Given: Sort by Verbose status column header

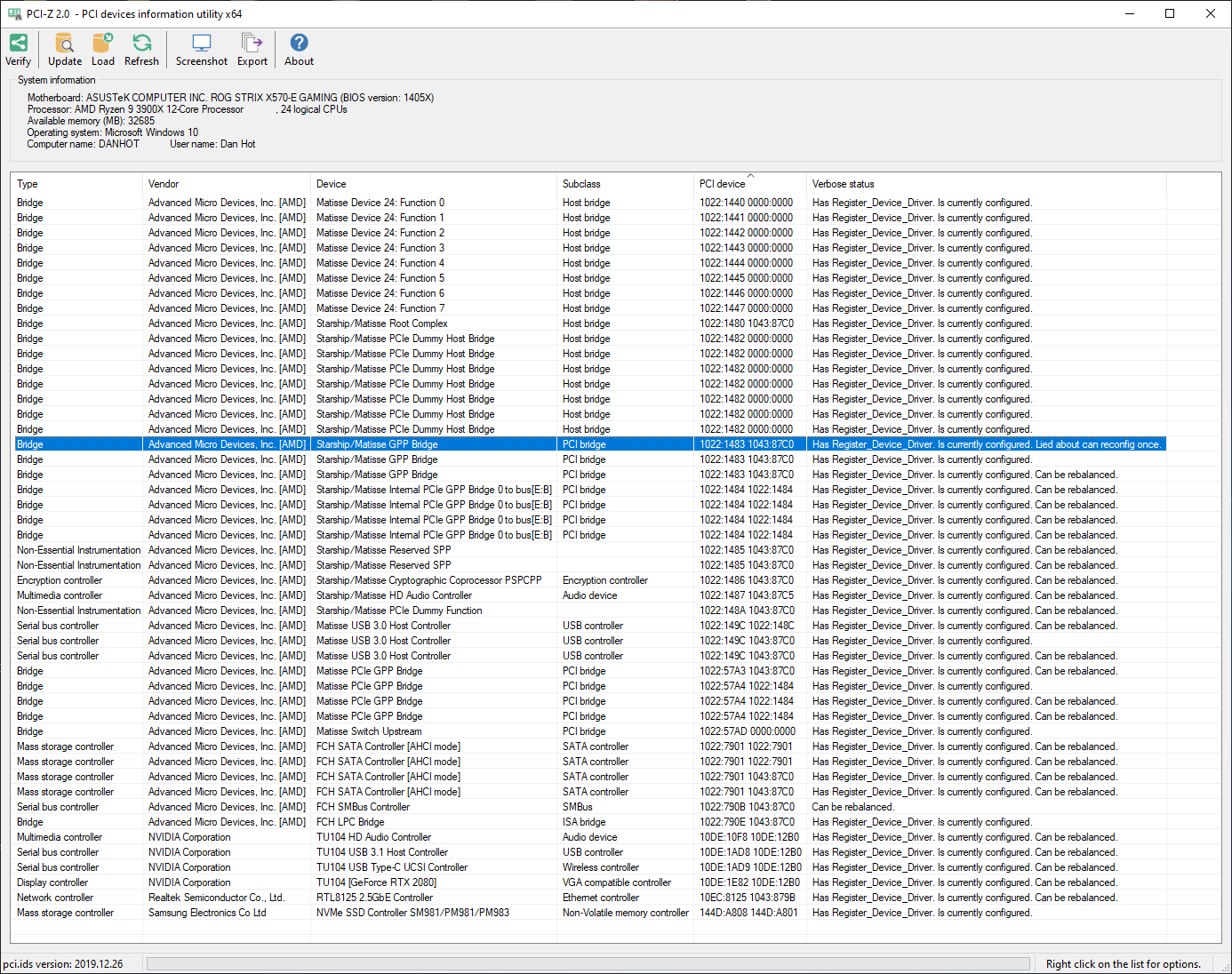Looking at the screenshot, I should (x=987, y=184).
